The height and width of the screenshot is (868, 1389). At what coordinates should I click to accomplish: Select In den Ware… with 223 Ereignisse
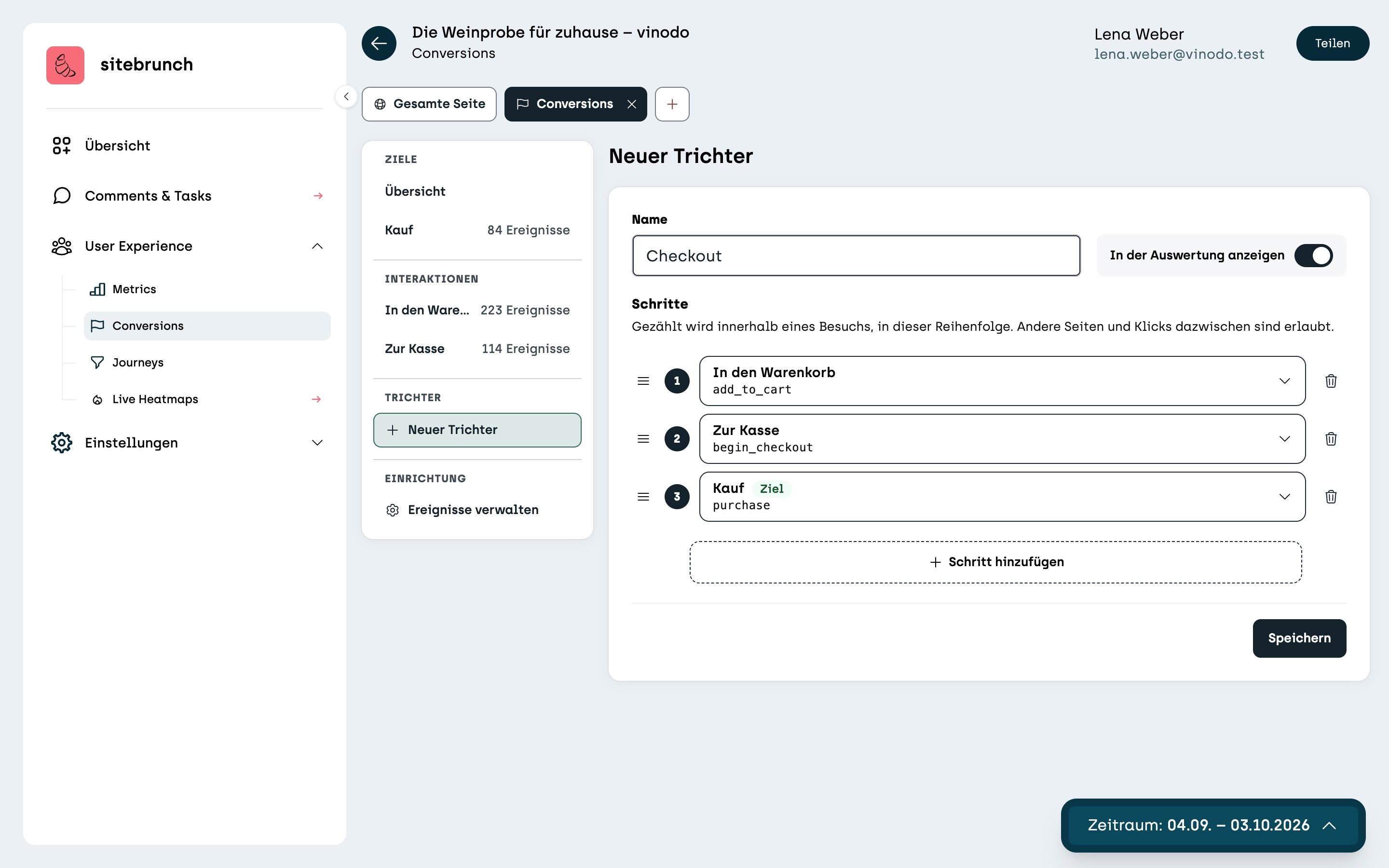477,310
